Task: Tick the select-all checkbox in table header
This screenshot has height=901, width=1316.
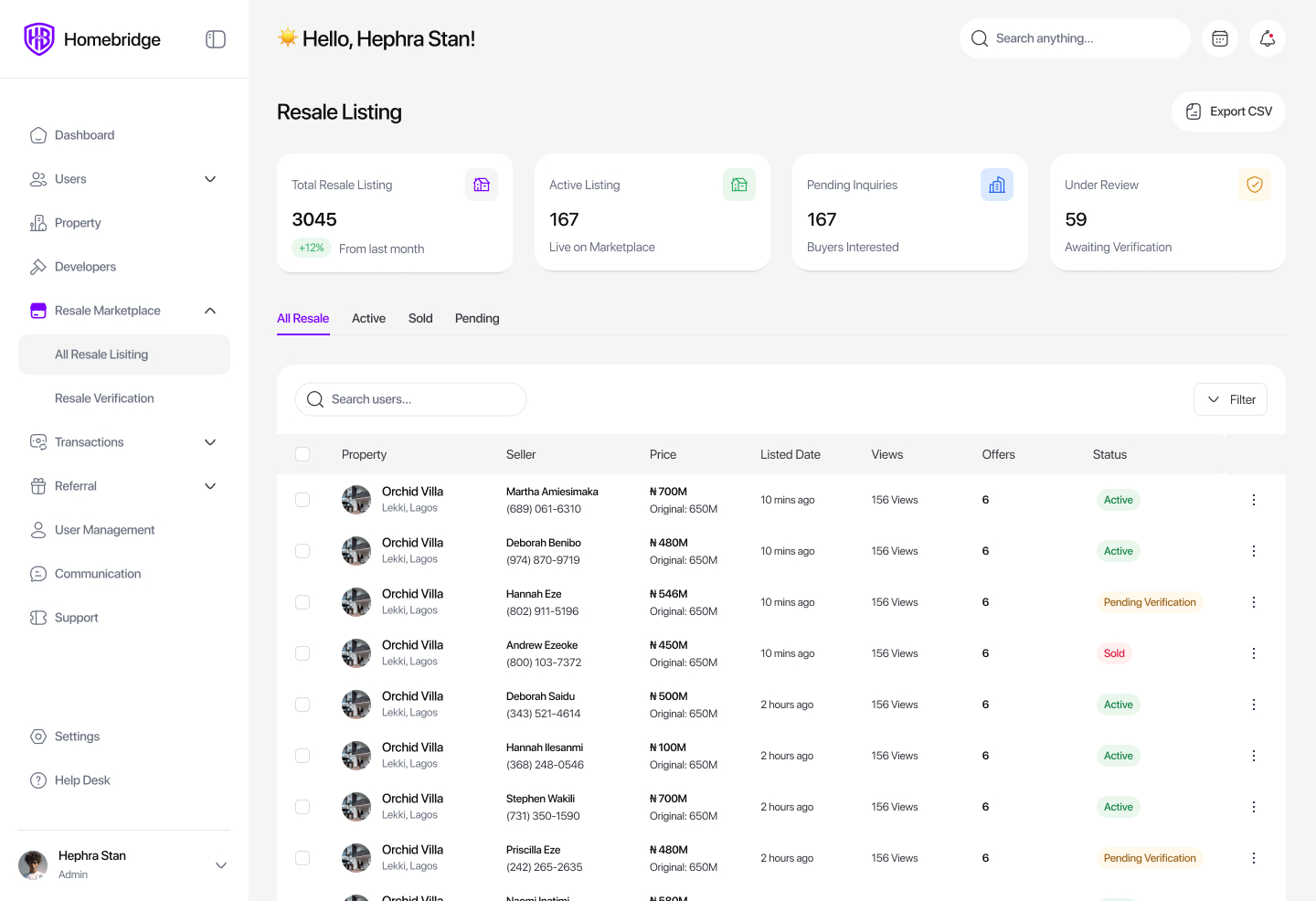Action: pos(302,454)
